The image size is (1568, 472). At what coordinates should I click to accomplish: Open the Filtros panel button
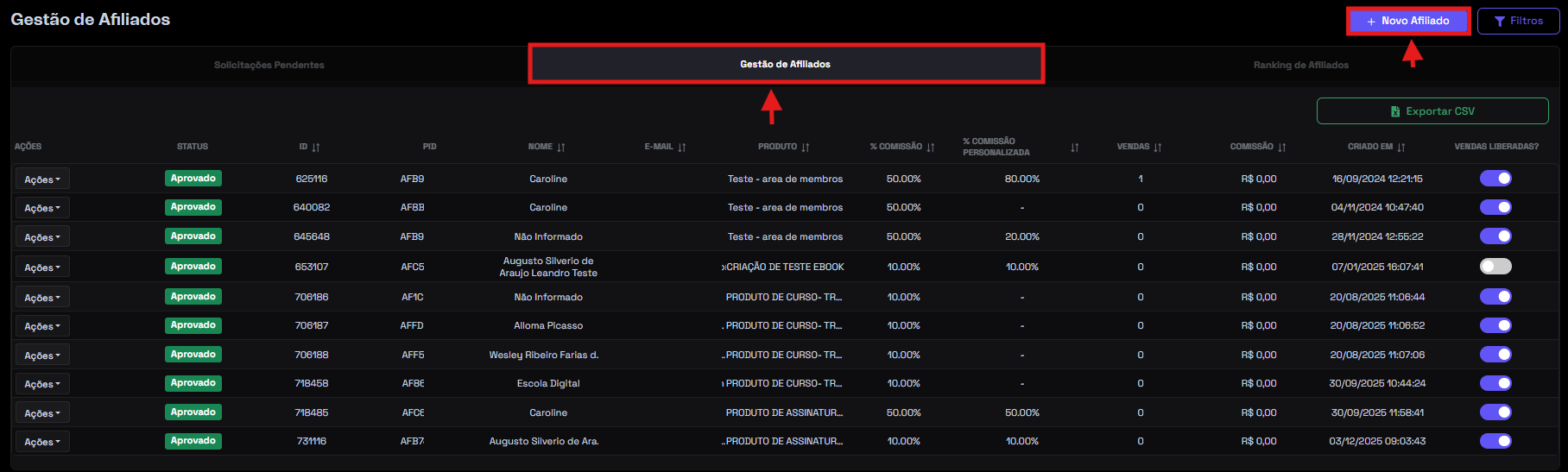1518,21
